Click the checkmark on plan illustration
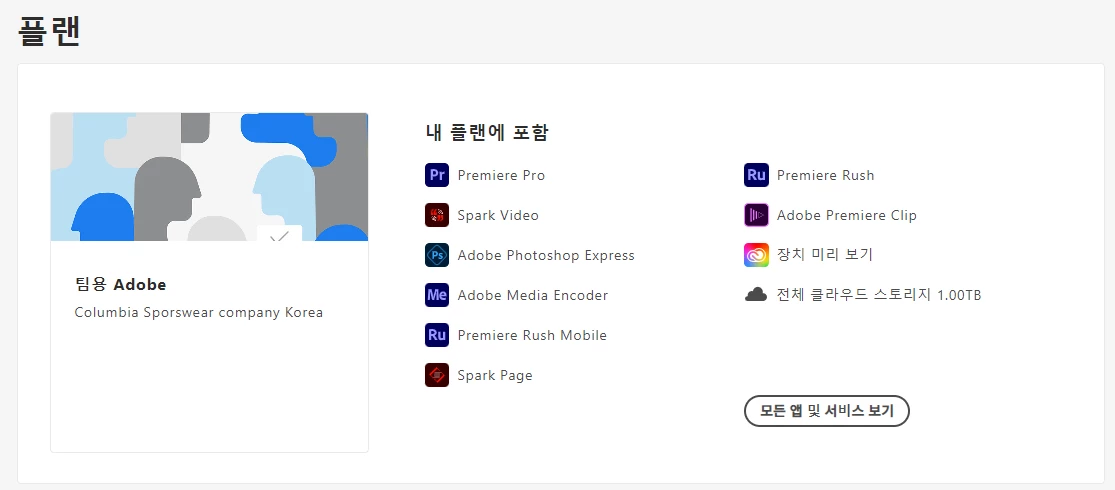1115x490 pixels. (279, 235)
